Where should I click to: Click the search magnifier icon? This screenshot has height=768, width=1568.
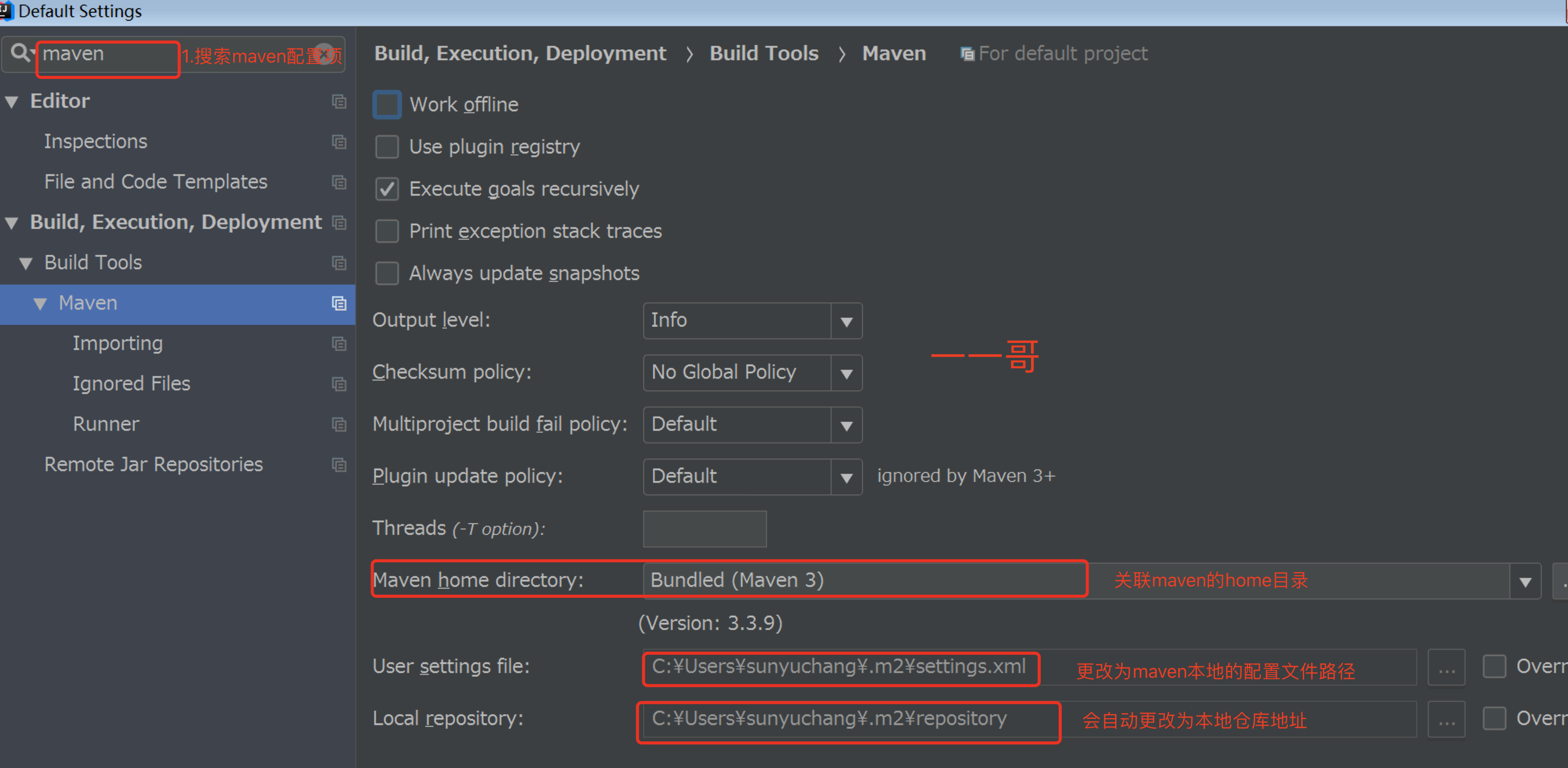[x=20, y=53]
